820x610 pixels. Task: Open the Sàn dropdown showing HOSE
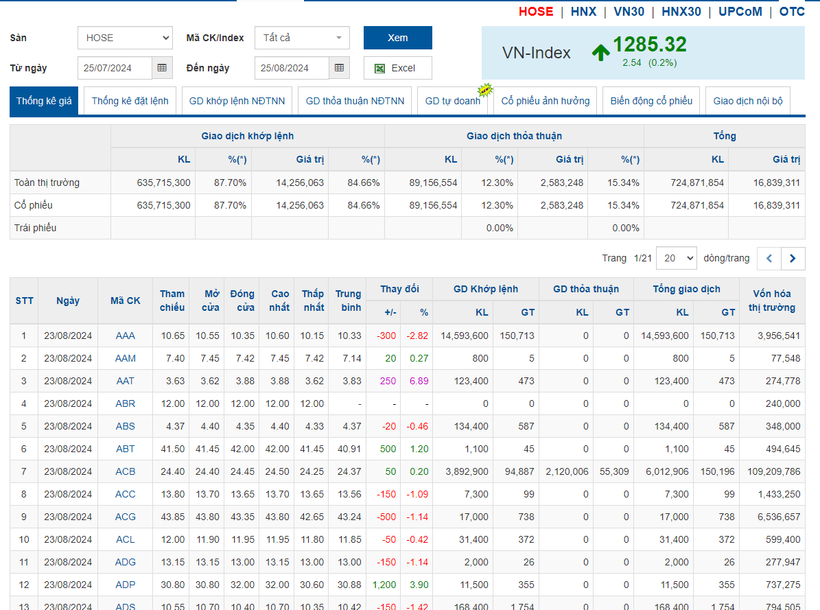[x=125, y=37]
